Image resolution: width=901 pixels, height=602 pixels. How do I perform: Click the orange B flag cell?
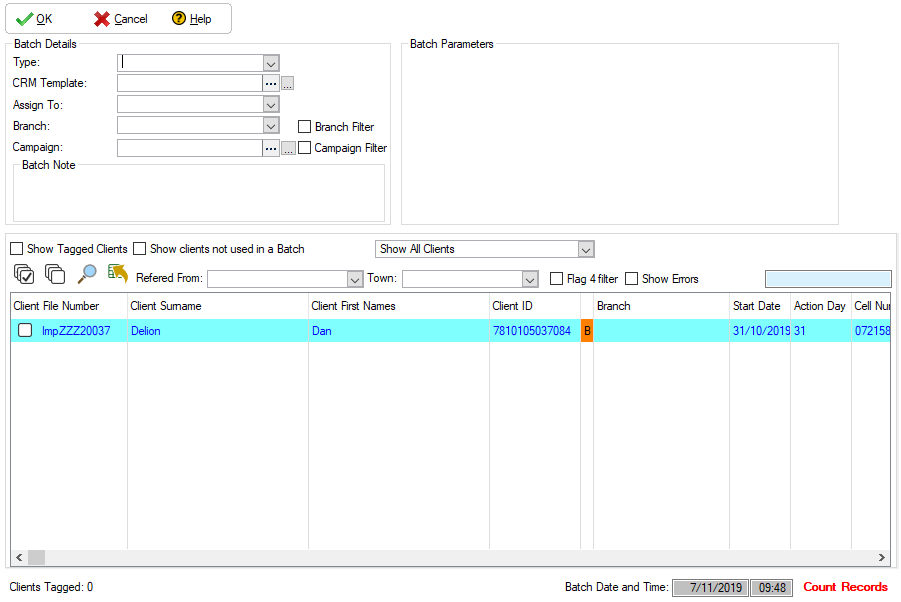(587, 331)
